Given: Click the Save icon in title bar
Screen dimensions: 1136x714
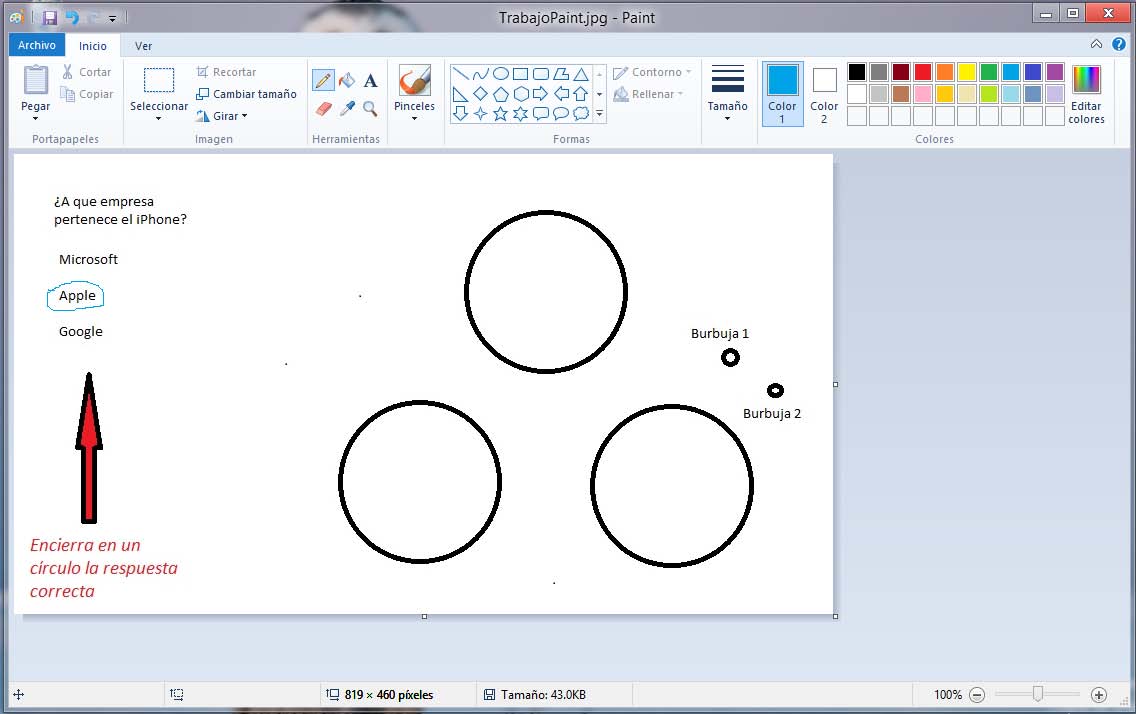Looking at the screenshot, I should click(50, 17).
